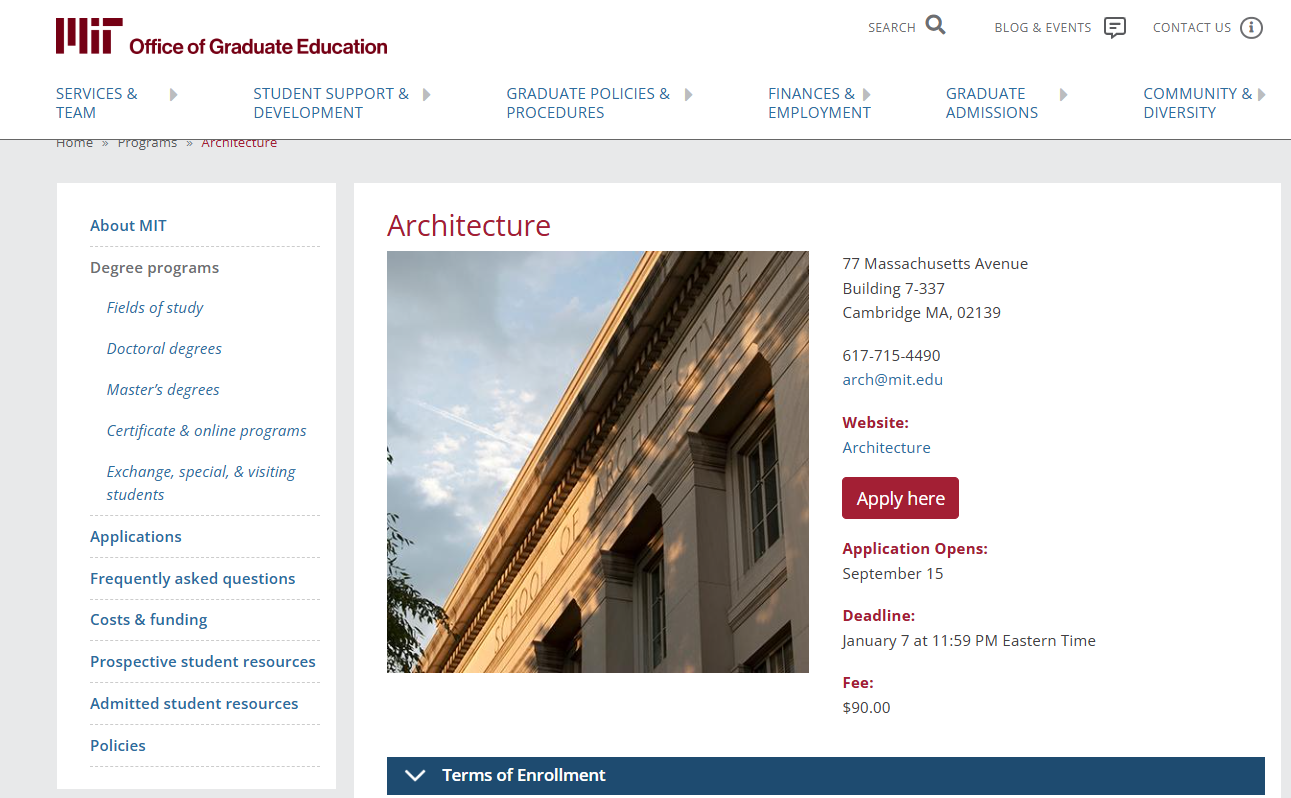Expand the Services & Team menu arrow

(174, 94)
